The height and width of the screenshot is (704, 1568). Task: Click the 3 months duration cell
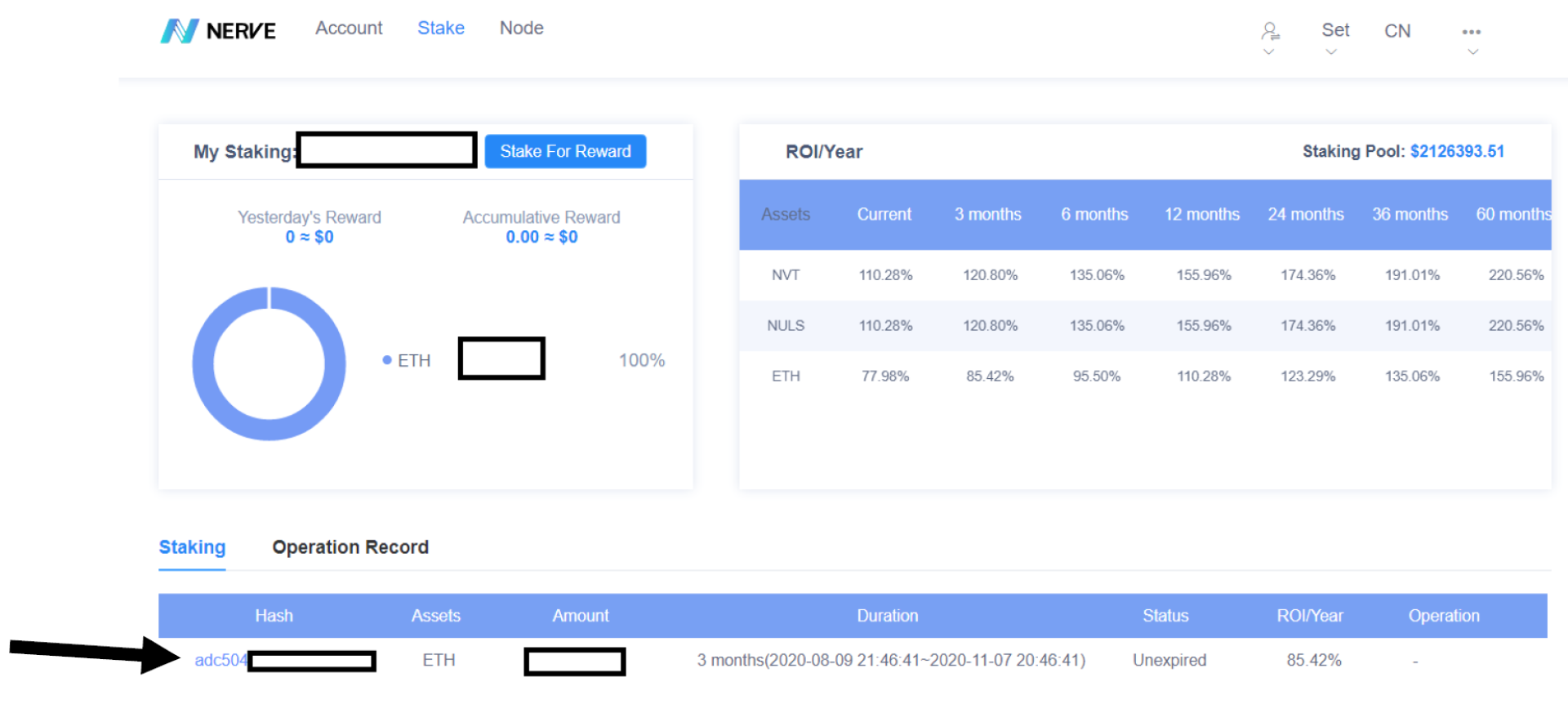point(891,660)
